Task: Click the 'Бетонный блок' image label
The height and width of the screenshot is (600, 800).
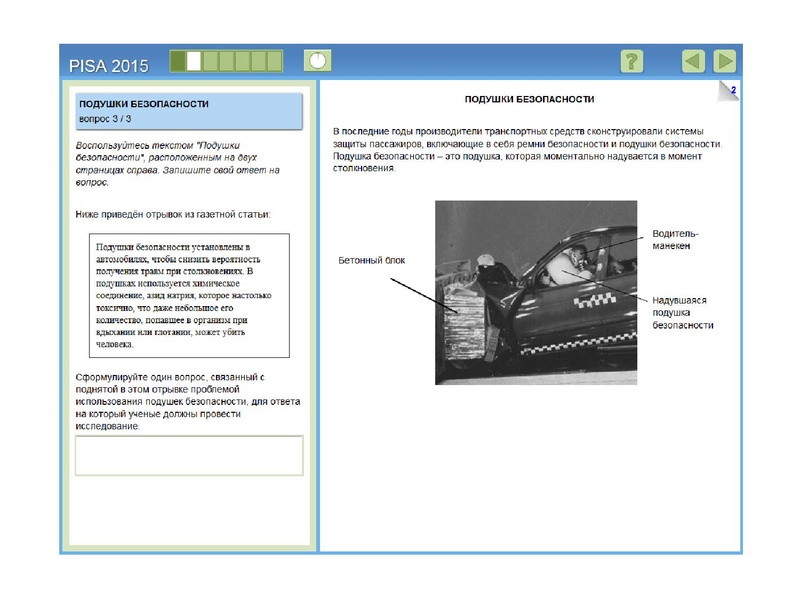Action: [372, 257]
